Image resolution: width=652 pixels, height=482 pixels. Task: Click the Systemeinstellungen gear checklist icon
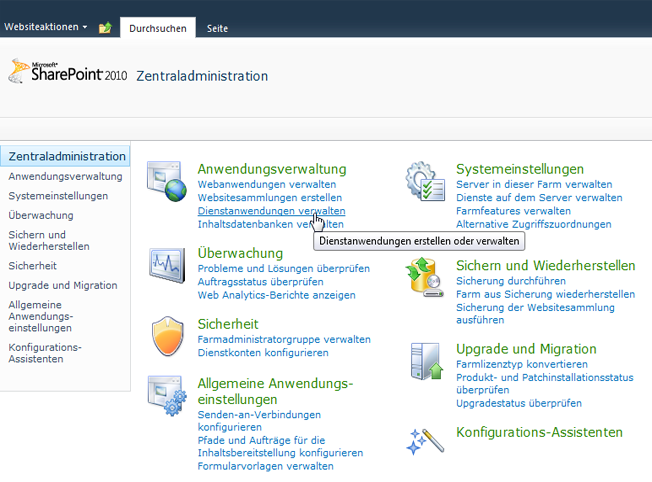click(425, 181)
